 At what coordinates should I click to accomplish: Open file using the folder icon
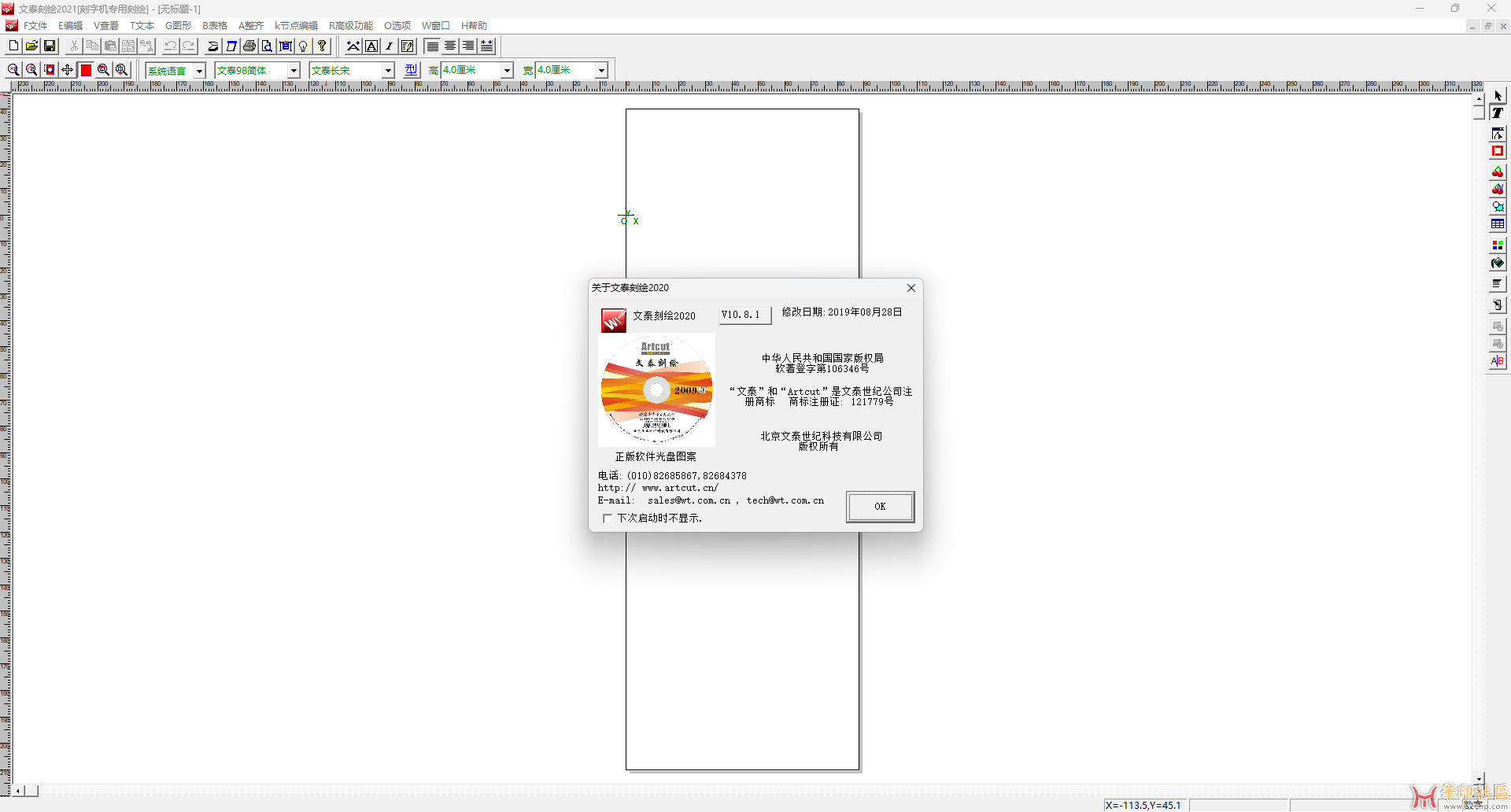pos(31,46)
